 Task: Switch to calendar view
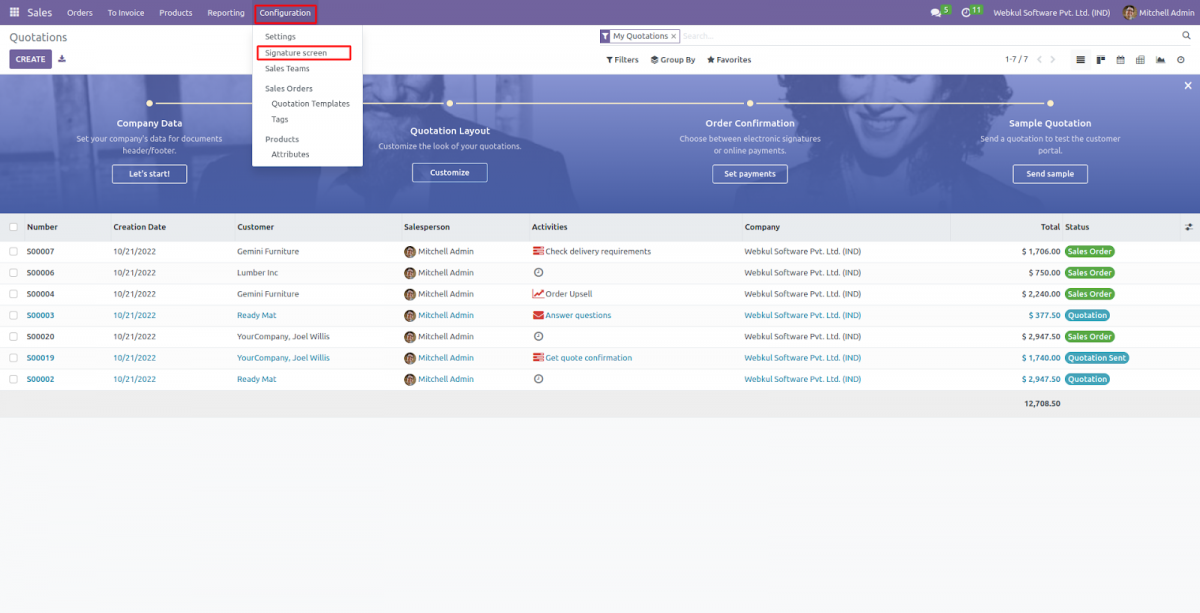tap(1121, 60)
